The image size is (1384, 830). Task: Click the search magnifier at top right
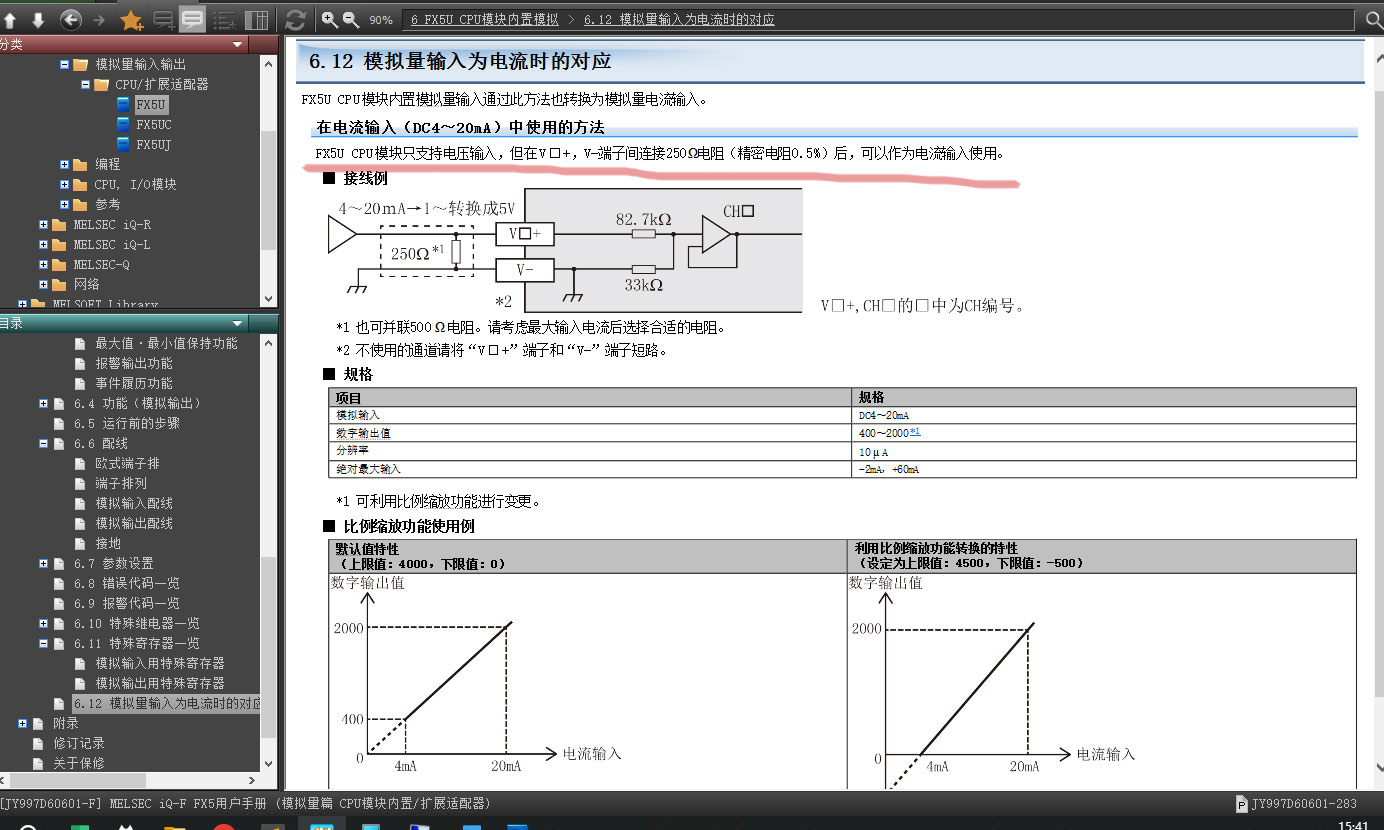[x=1374, y=20]
